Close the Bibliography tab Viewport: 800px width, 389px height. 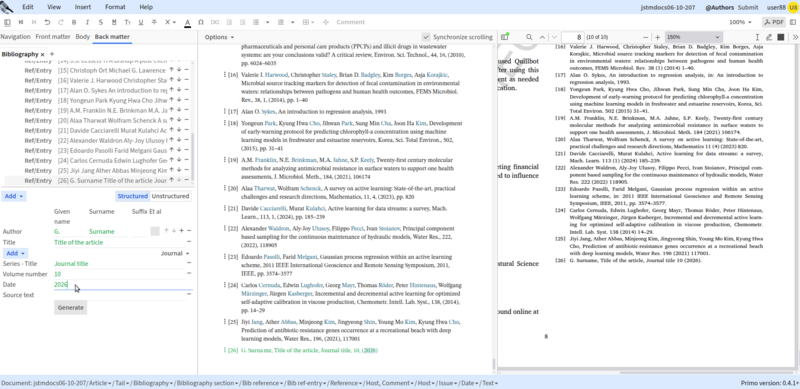[x=43, y=54]
